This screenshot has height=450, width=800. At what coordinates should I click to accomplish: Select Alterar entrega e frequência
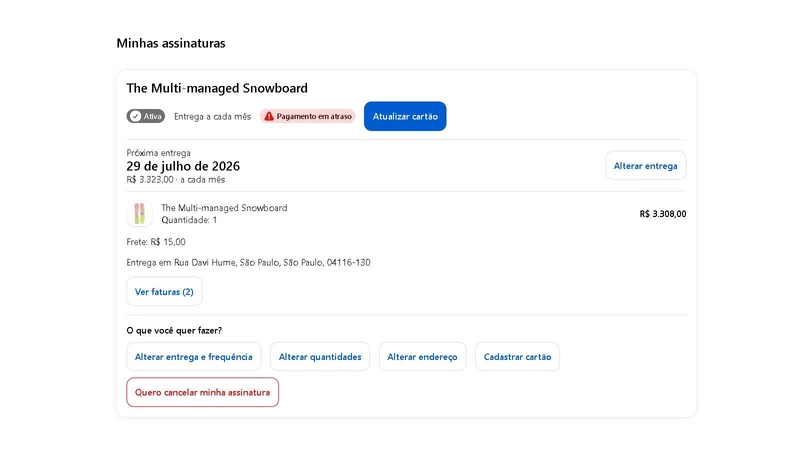(x=194, y=357)
